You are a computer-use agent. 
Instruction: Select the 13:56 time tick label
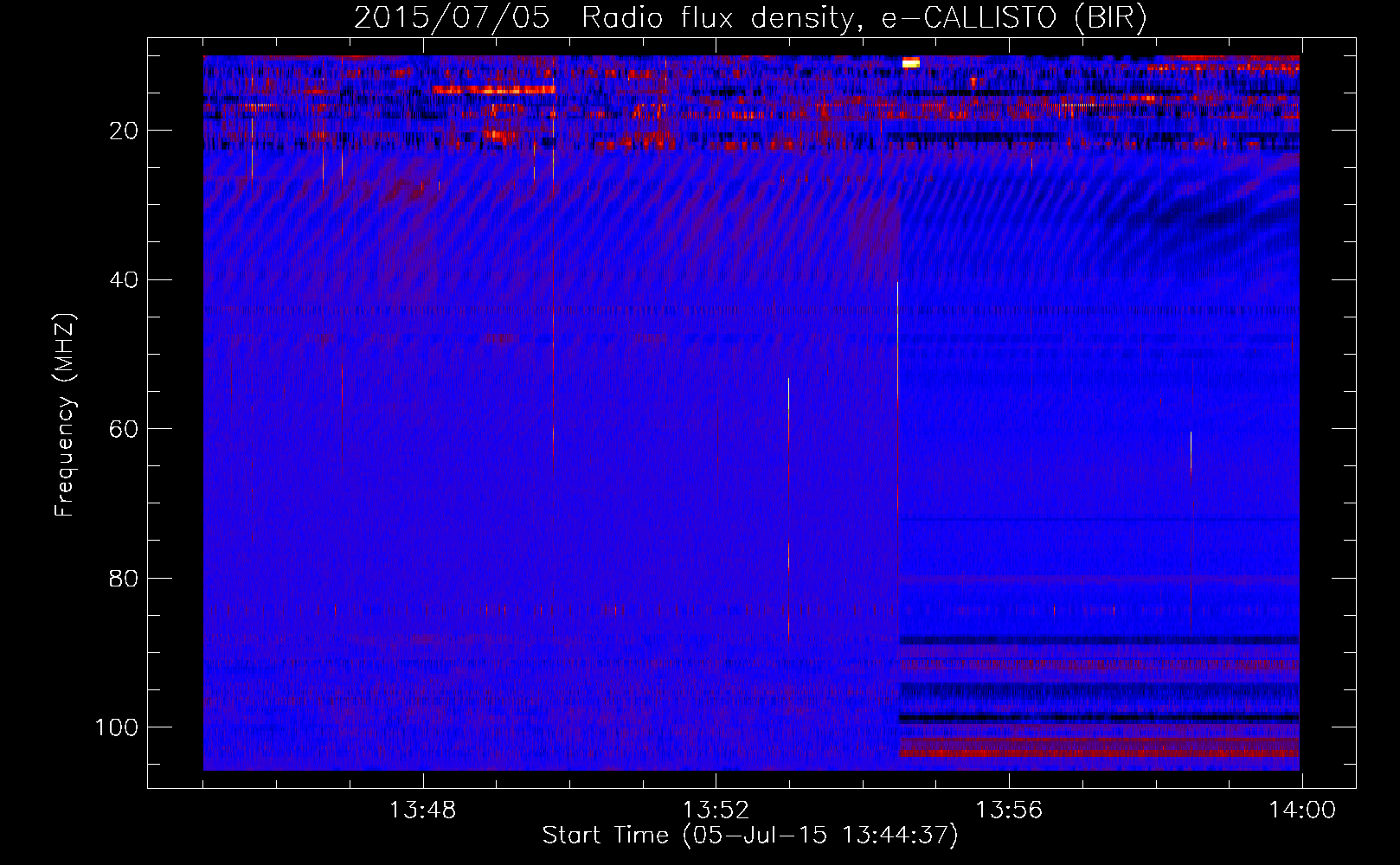click(1009, 811)
